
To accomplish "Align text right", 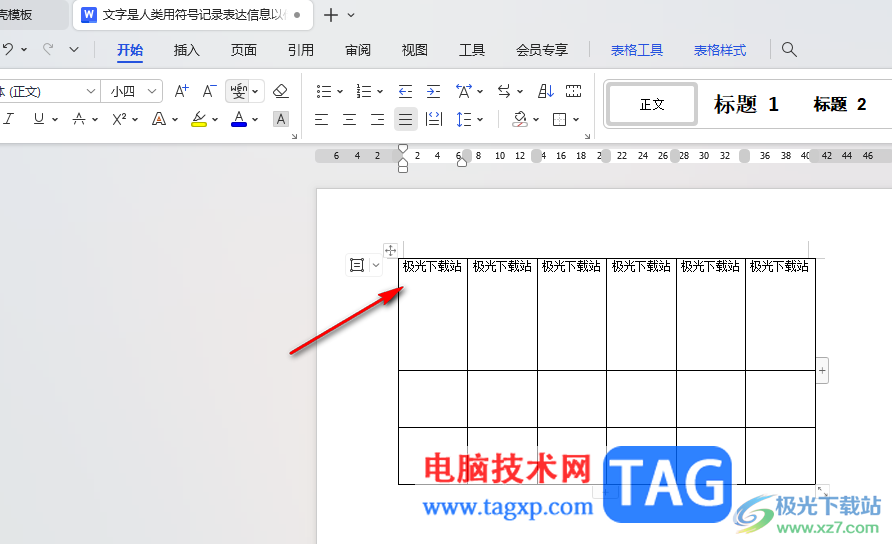I will pyautogui.click(x=377, y=119).
